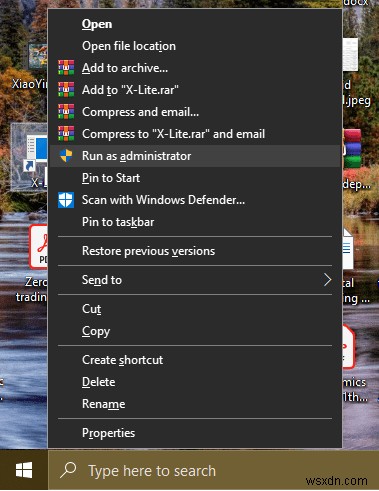Select Restore previous versions

(195, 251)
